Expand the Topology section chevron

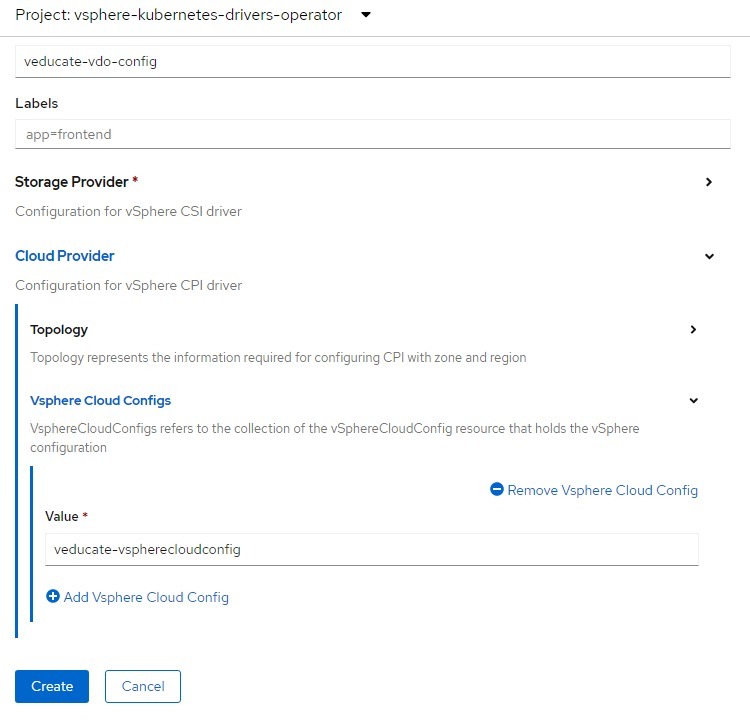tap(693, 329)
